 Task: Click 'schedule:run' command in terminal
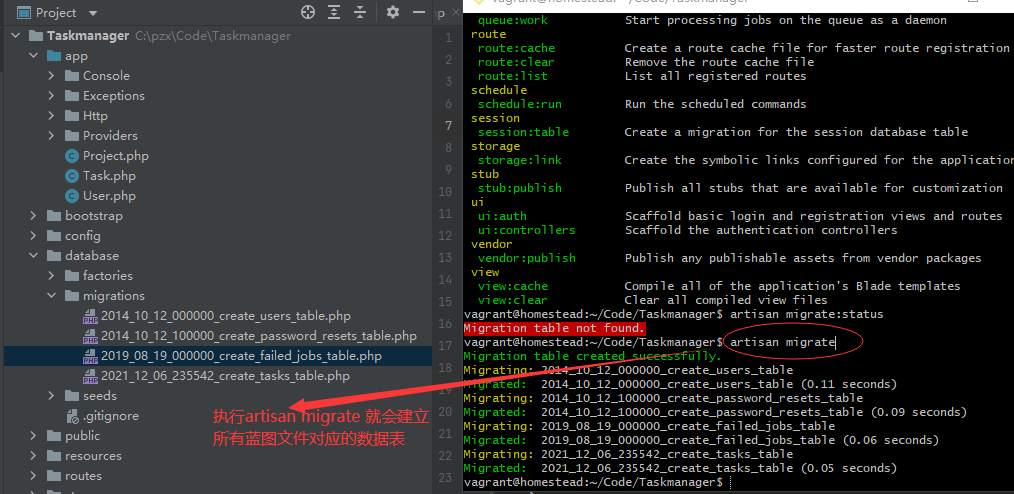coord(519,104)
